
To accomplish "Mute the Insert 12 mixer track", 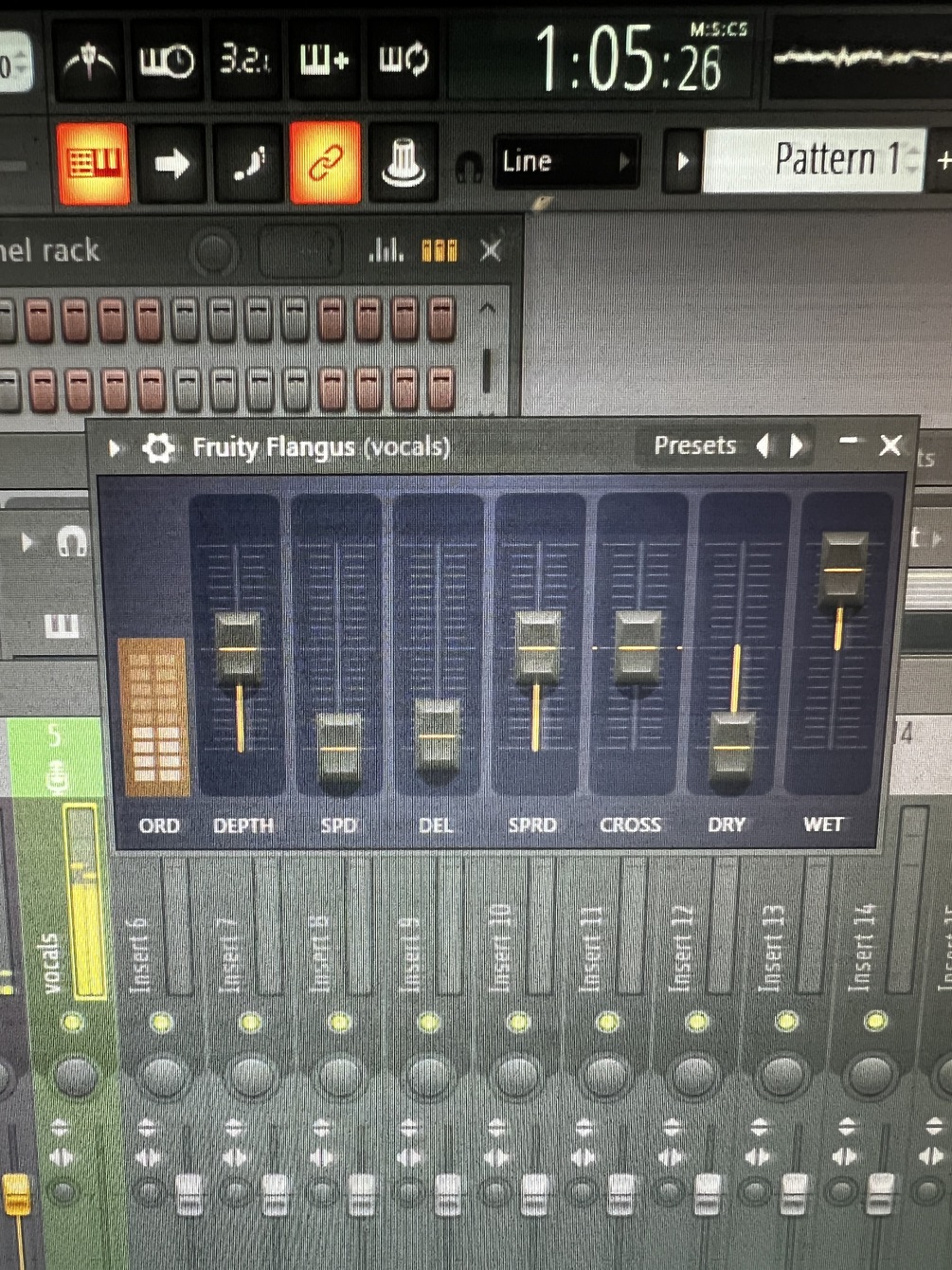I will (x=697, y=1021).
